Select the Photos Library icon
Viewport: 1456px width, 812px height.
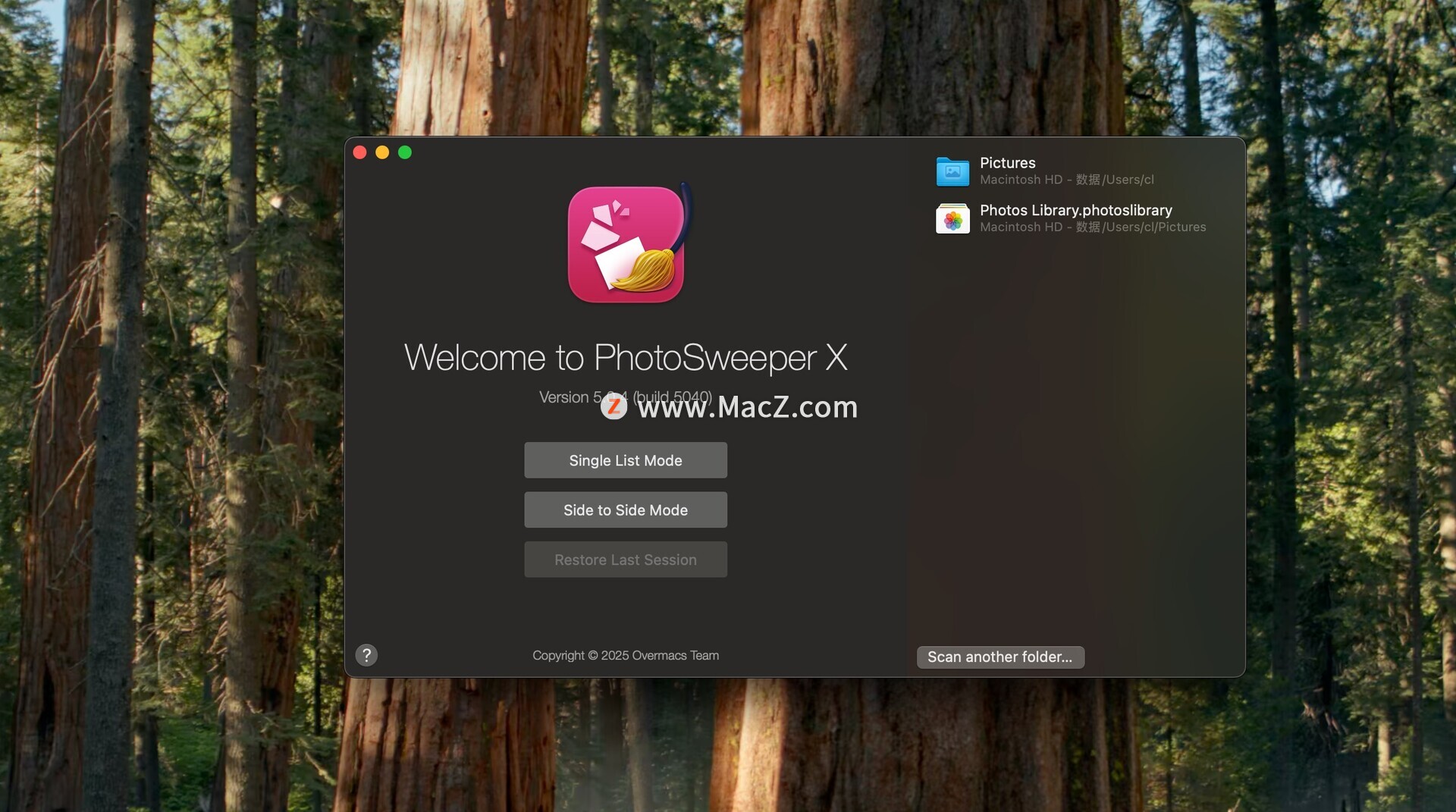coord(952,219)
